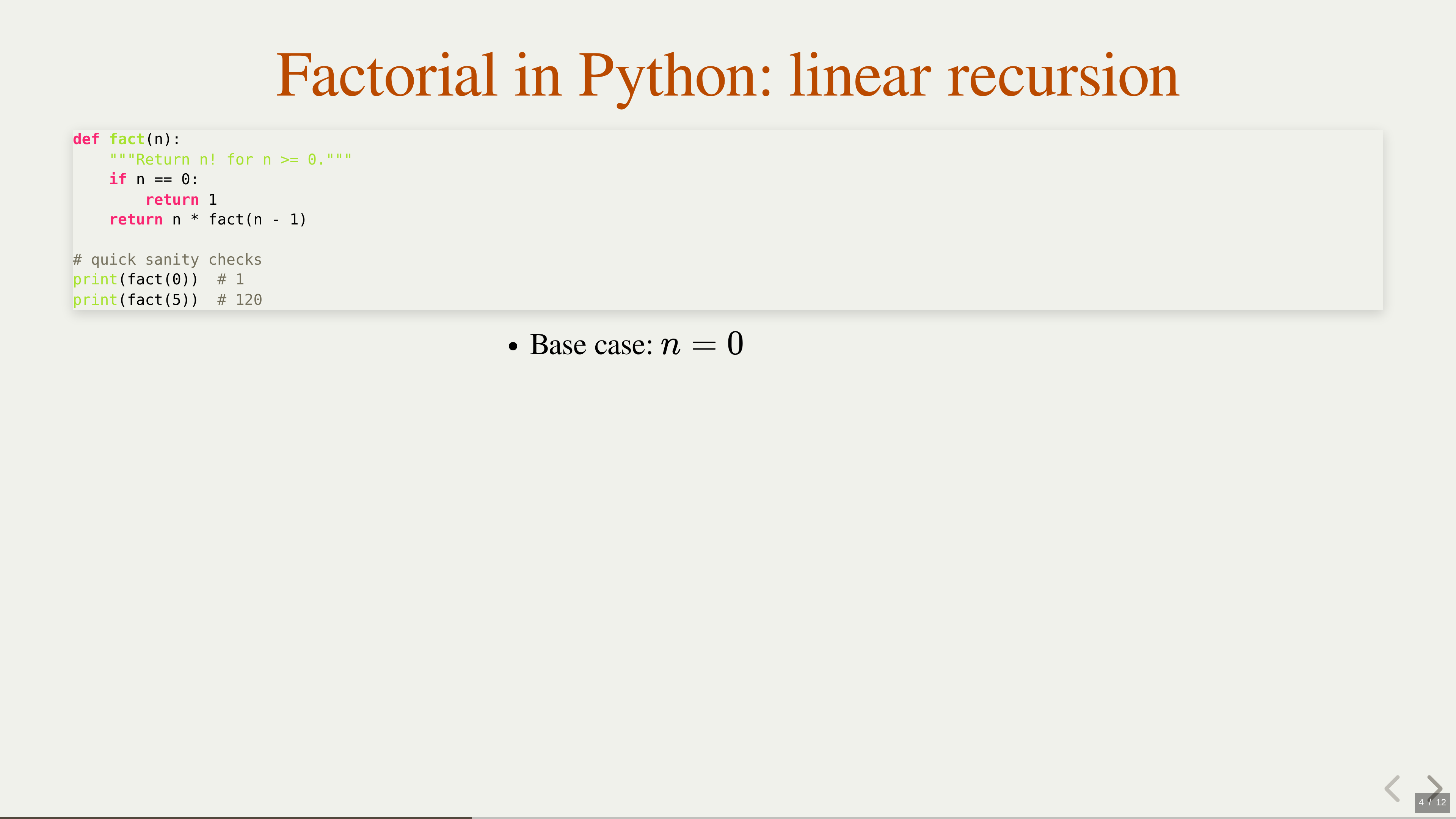
Task: Click the 'n = 0' math expression
Action: coord(702,344)
